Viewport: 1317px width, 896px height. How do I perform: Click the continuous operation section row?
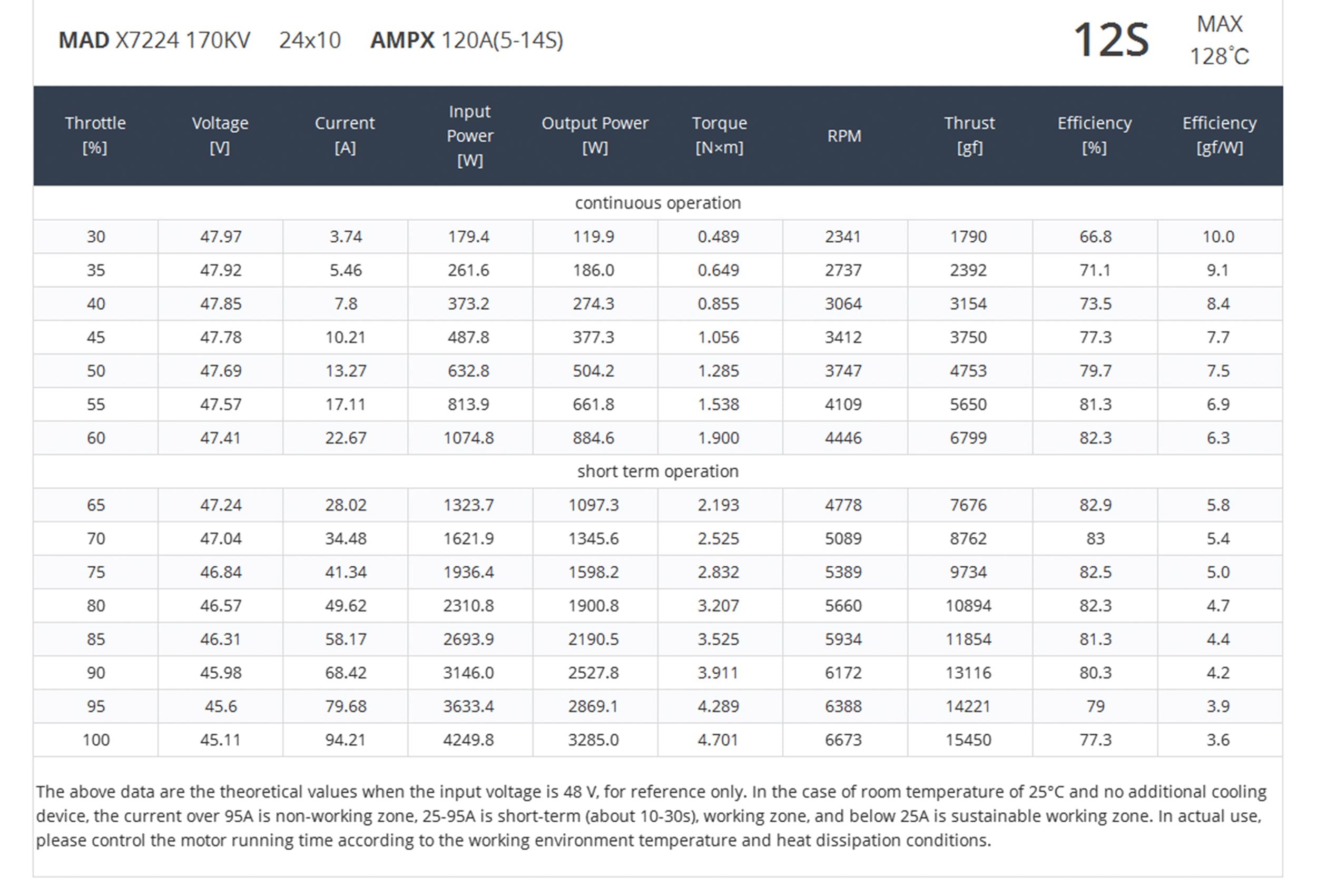[657, 203]
